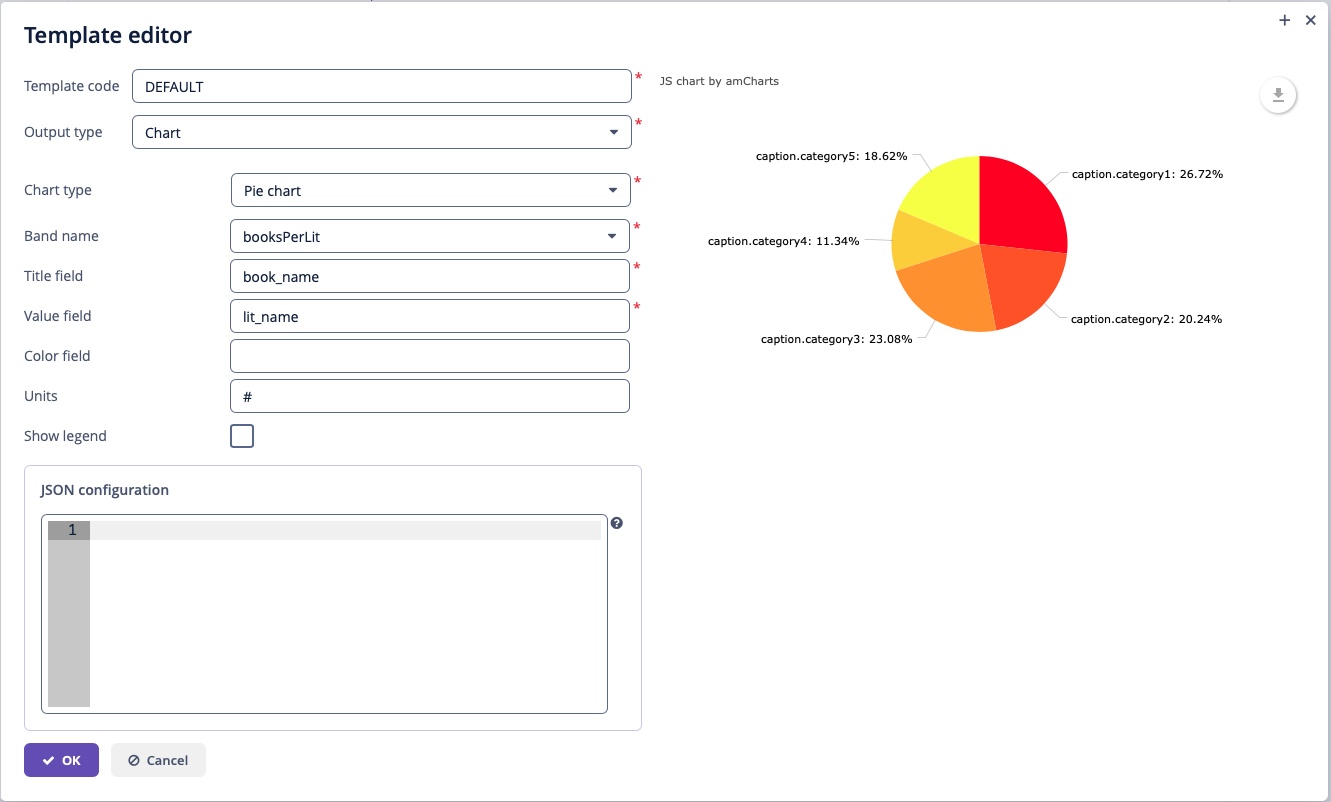Screen dimensions: 1331x802
Task: Click the empty Color field input
Action: pos(430,356)
